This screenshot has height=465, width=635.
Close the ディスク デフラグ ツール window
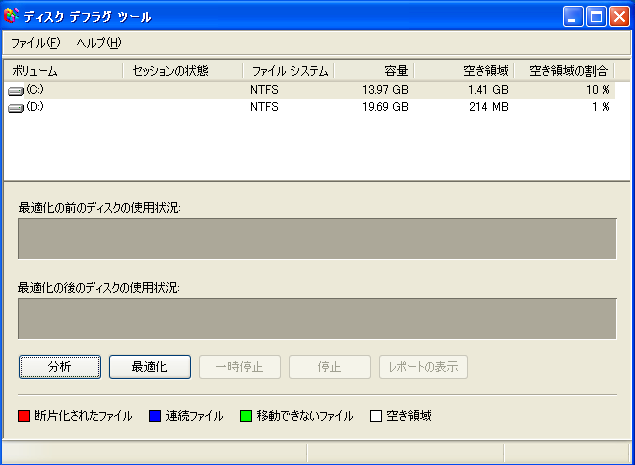(620, 17)
